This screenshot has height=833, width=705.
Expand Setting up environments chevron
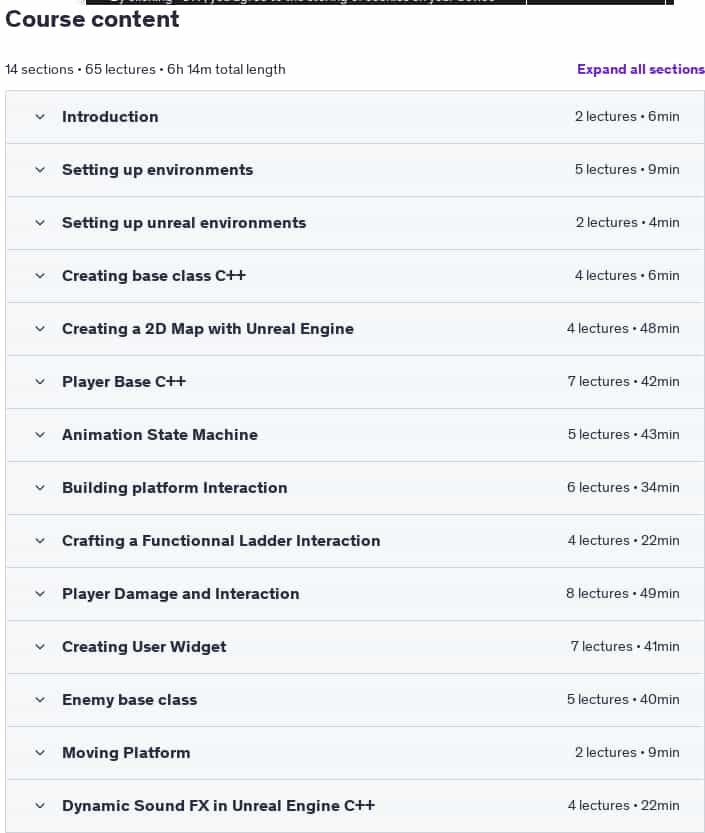pyautogui.click(x=40, y=169)
